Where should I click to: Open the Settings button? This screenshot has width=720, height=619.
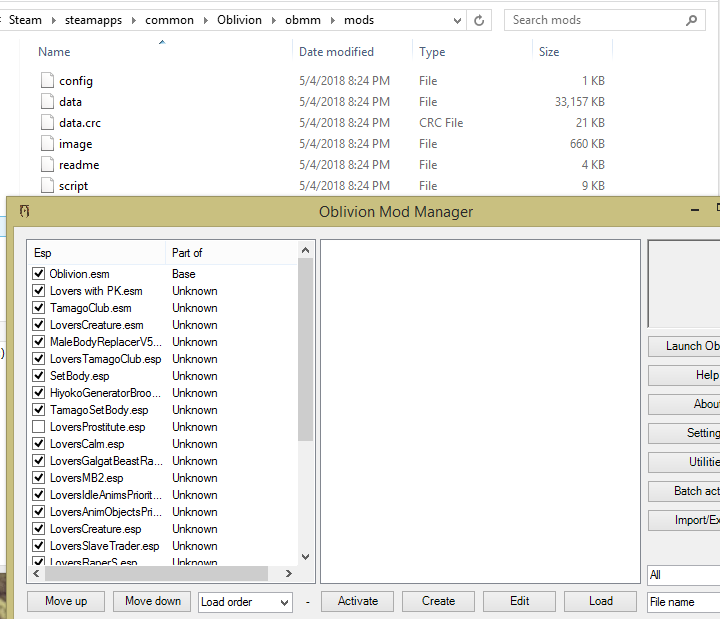(x=684, y=433)
